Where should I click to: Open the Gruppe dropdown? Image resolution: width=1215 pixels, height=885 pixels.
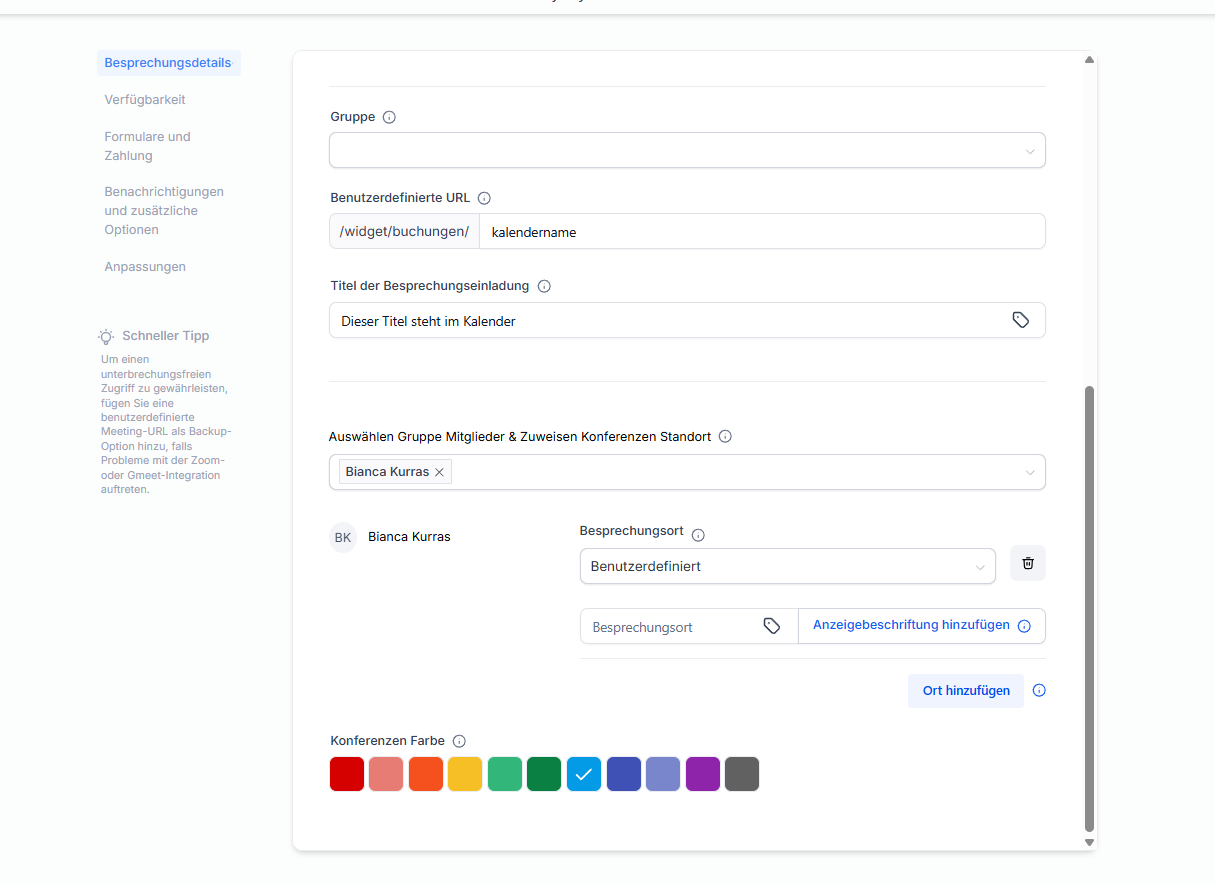[687, 150]
